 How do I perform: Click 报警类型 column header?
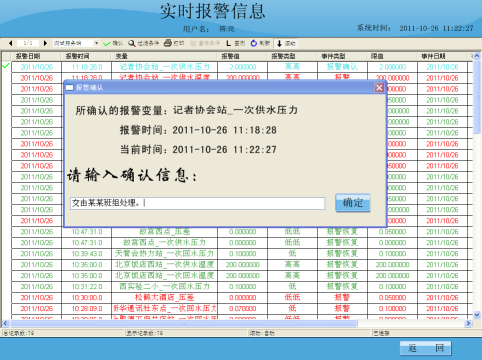click(292, 56)
